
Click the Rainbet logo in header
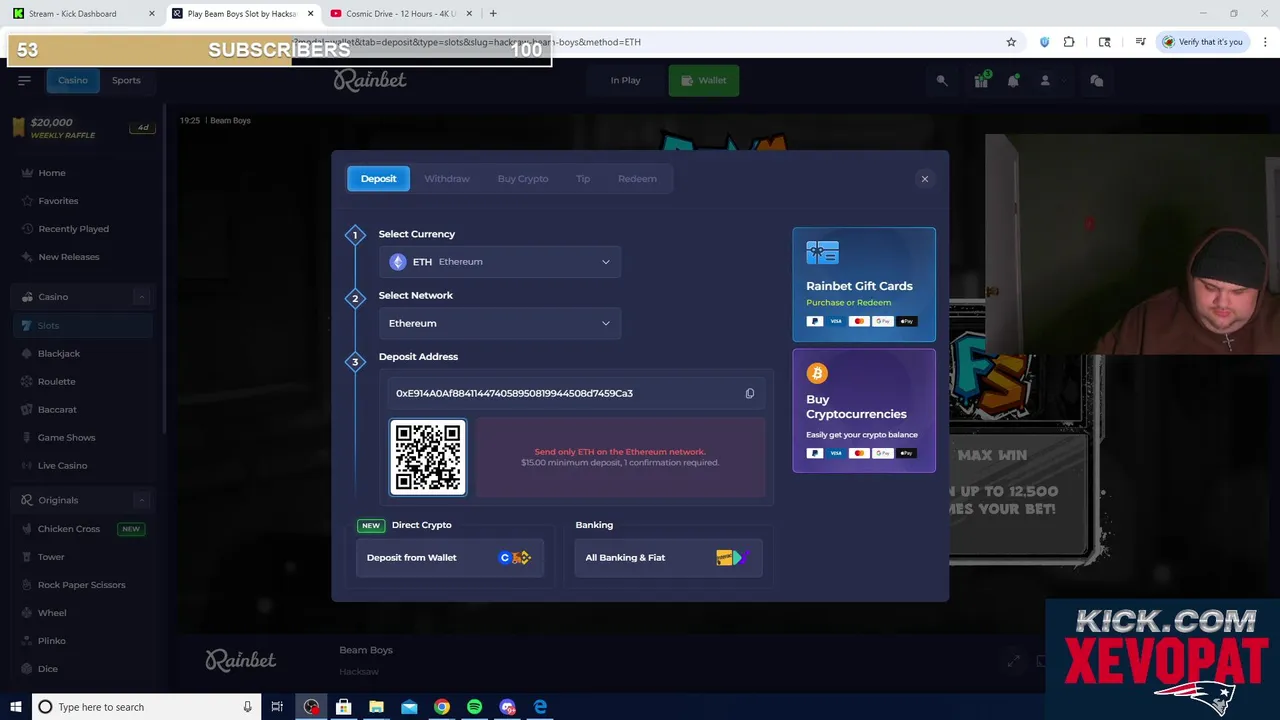[370, 80]
